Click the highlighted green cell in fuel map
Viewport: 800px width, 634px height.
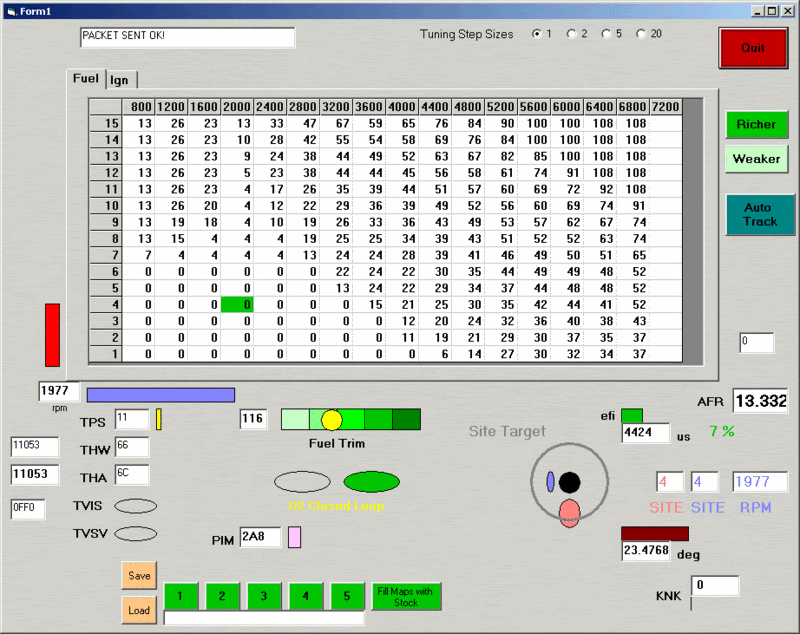pyautogui.click(x=237, y=305)
